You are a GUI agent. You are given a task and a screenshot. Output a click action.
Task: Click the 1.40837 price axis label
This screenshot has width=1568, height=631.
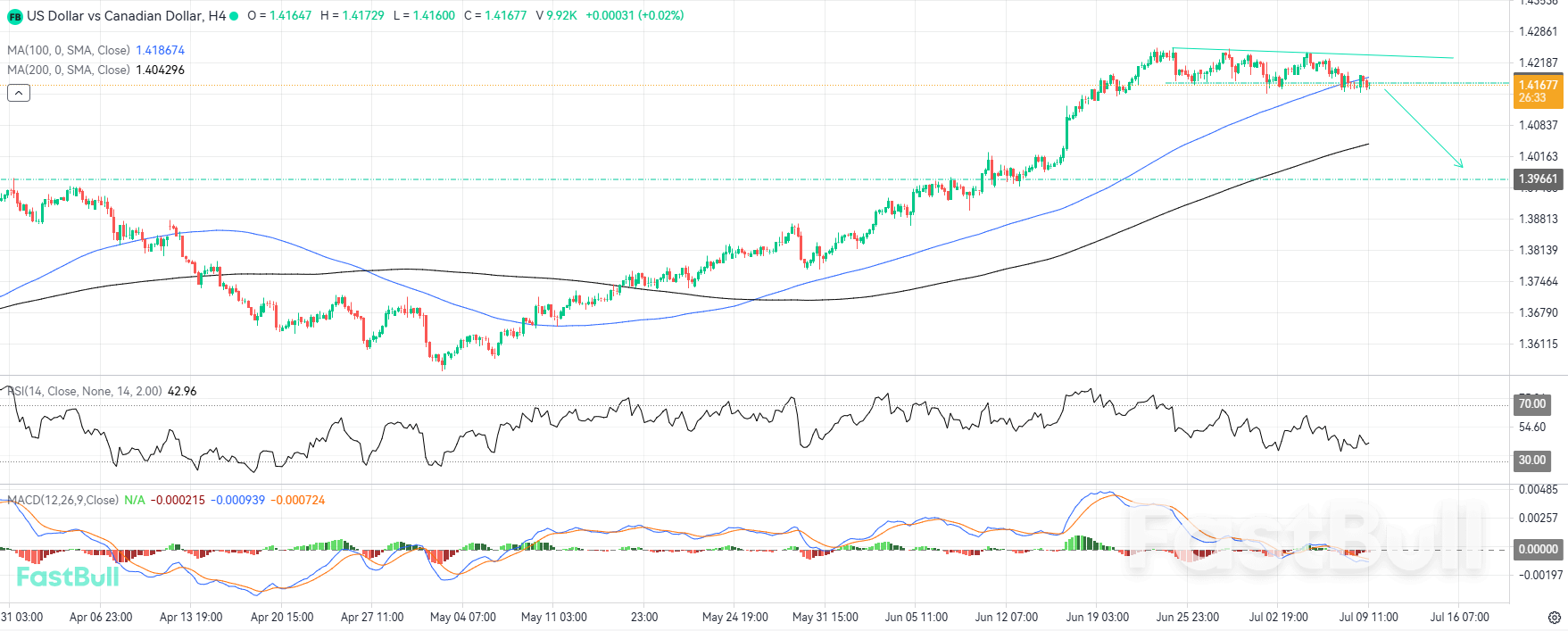pos(1539,125)
